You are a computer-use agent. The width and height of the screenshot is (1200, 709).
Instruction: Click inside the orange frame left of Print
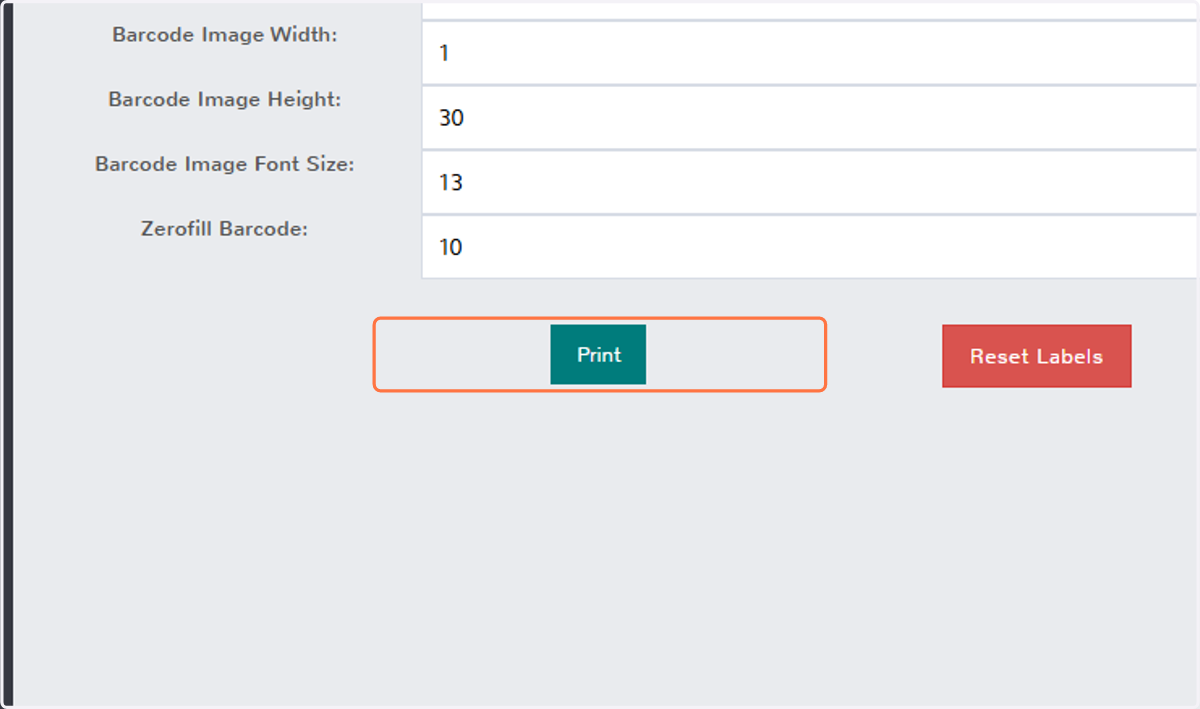[x=463, y=354]
